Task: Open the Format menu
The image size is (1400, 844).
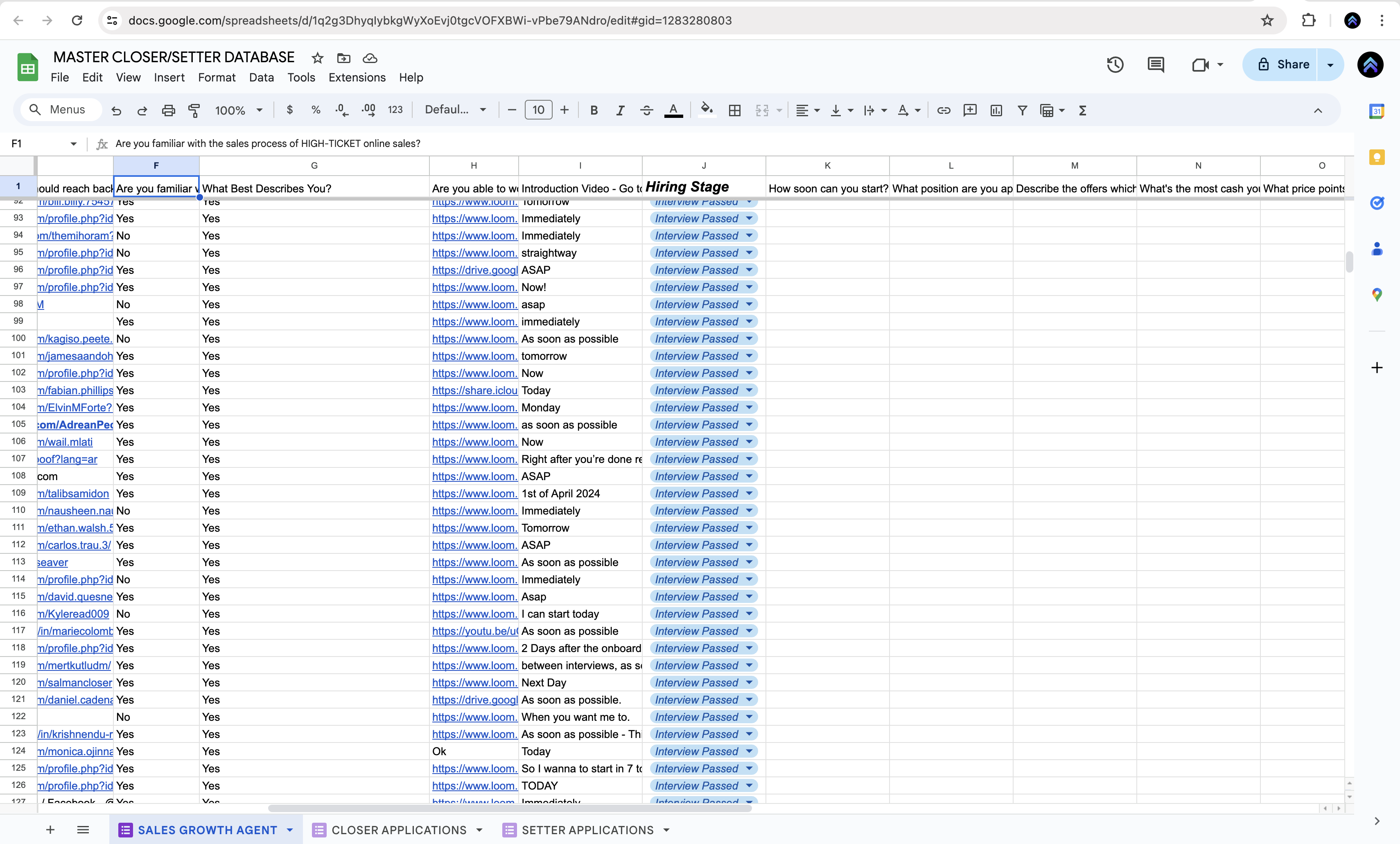Action: [x=217, y=78]
